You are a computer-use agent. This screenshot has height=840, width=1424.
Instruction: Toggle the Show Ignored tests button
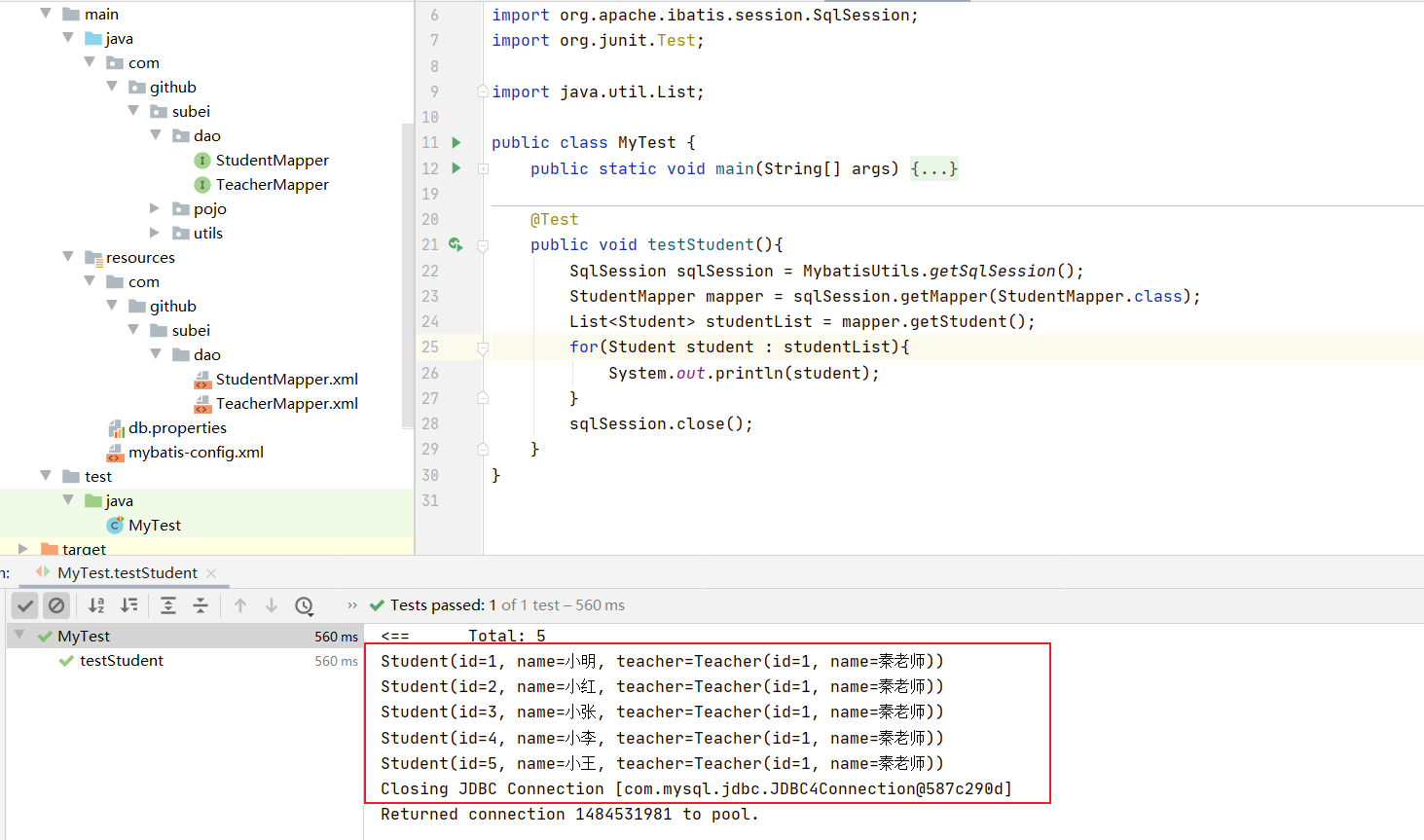click(x=56, y=605)
